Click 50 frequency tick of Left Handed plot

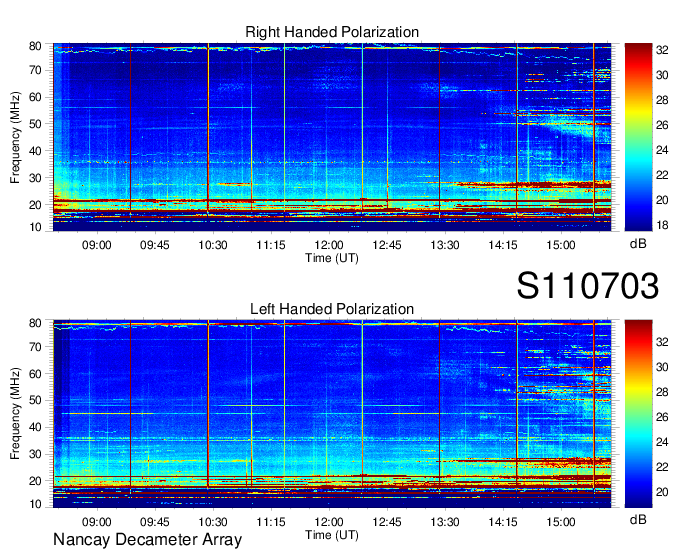[x=35, y=400]
